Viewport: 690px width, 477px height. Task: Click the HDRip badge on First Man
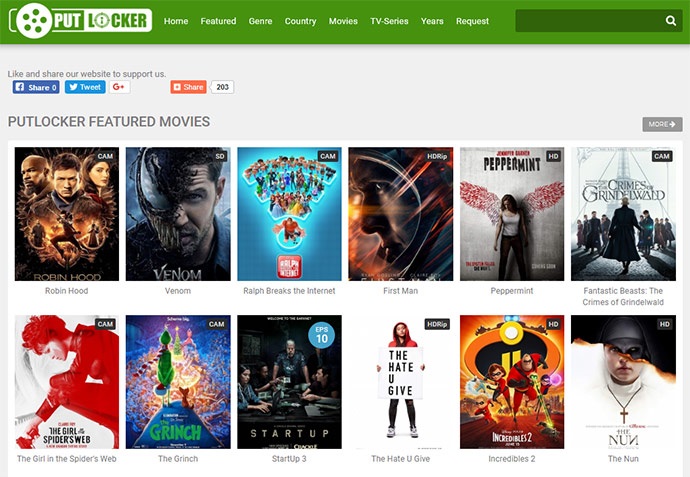[x=437, y=156]
